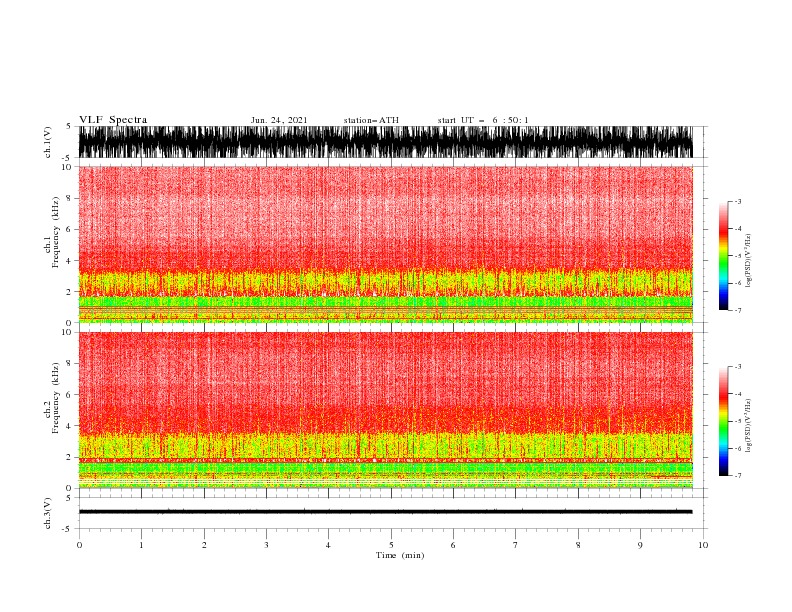Click the "6" kHz tick on ch.2 frequency axis

pos(70,394)
